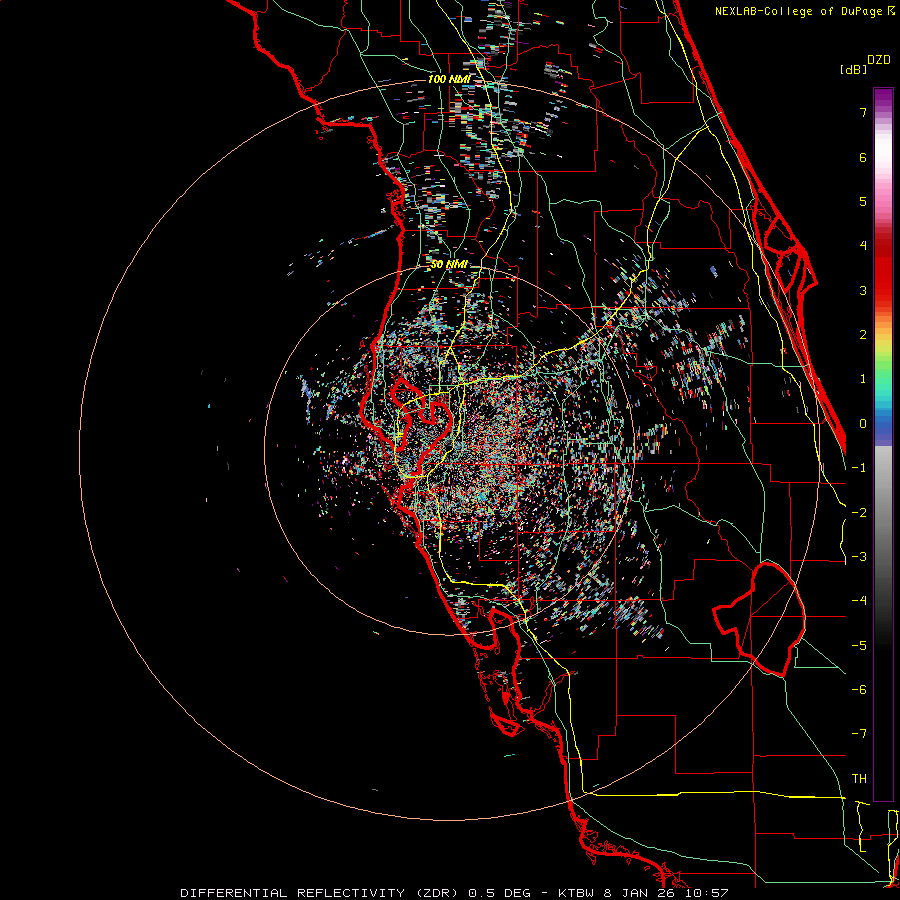This screenshot has width=900, height=900.
Task: Click the [dB] unit label
Action: [853, 69]
